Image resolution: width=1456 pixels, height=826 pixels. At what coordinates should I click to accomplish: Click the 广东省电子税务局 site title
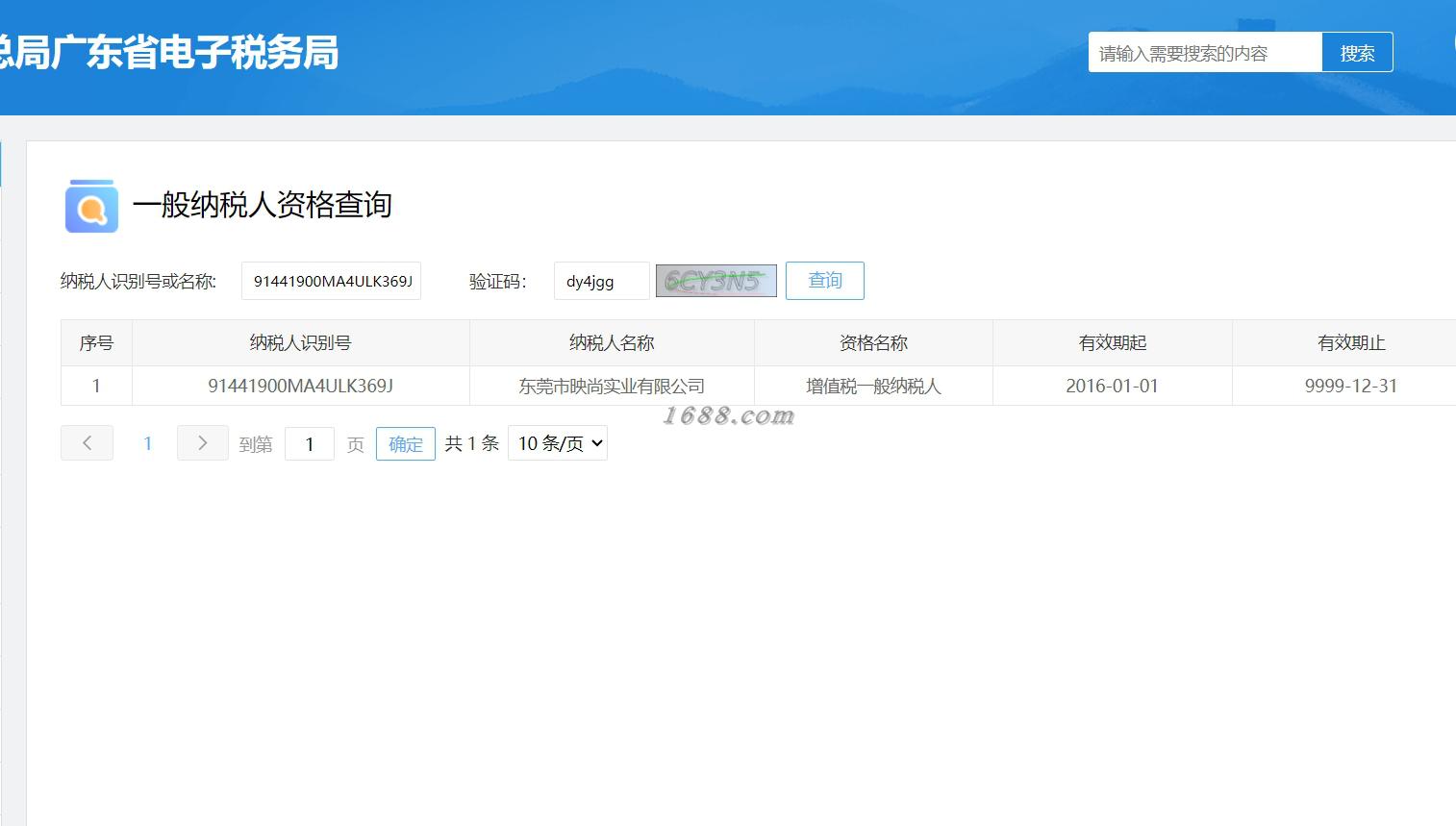(x=168, y=53)
